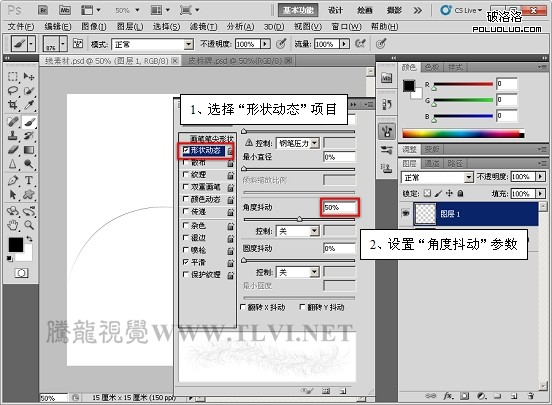Toggle the 平滑 smoothing checkbox
Screen dimensions: 552x405
[x=186, y=262]
